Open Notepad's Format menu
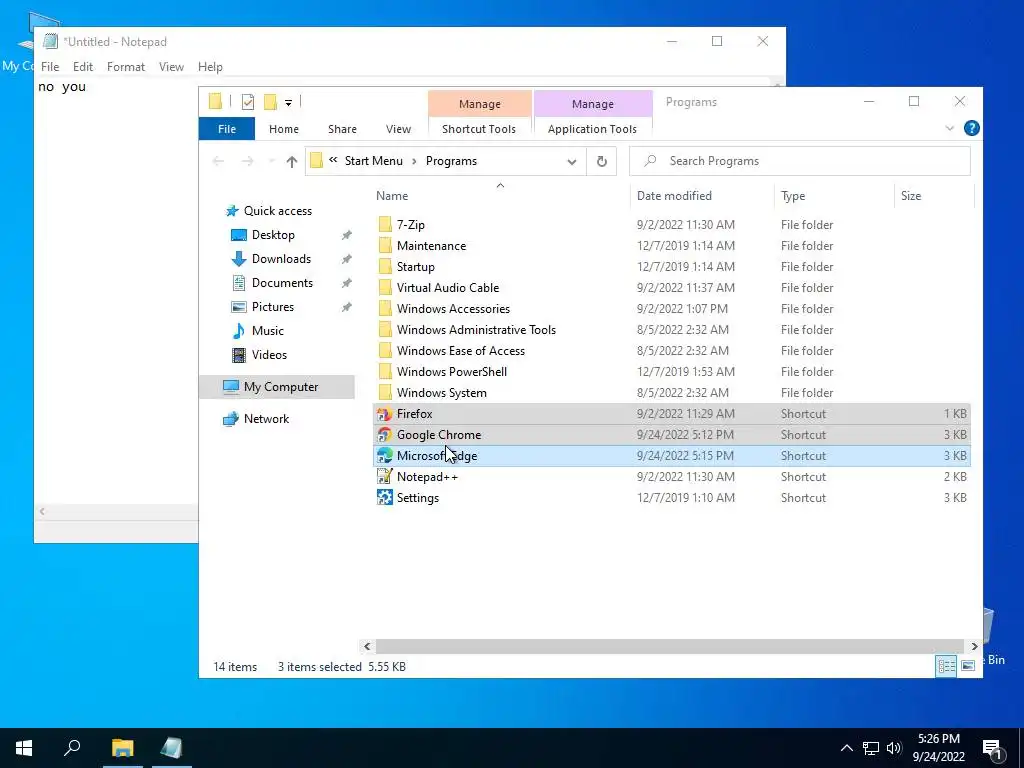The height and width of the screenshot is (768, 1024). coord(125,67)
